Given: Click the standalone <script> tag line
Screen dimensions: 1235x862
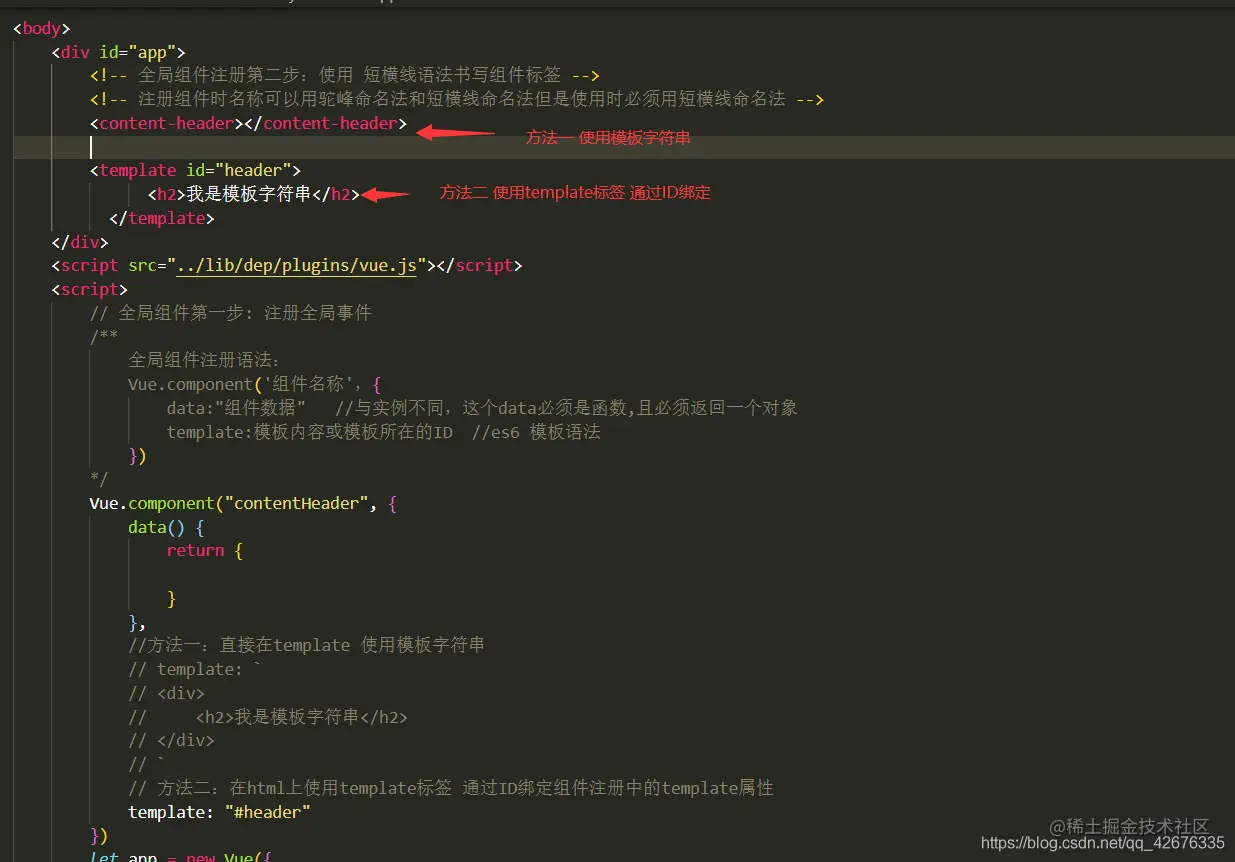Looking at the screenshot, I should 90,289.
